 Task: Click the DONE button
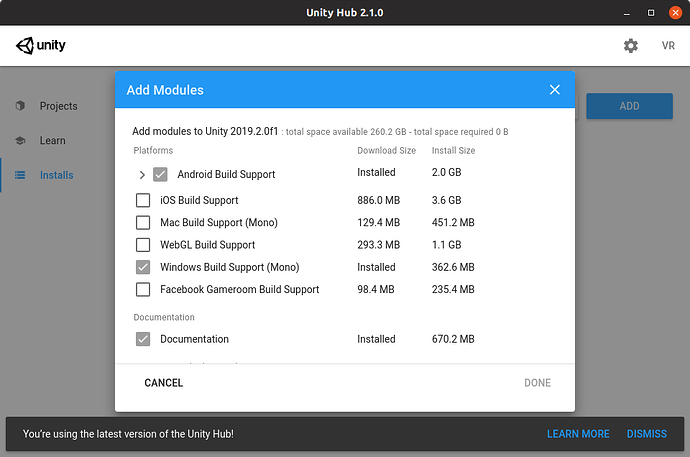[537, 383]
